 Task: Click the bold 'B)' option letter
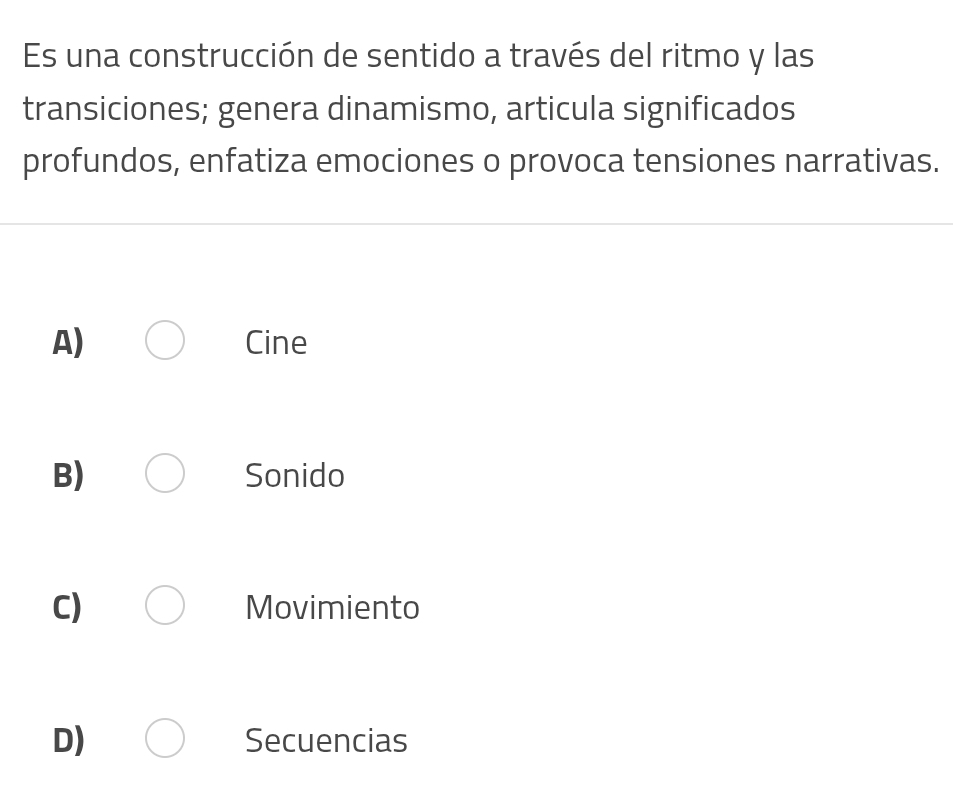(x=68, y=476)
